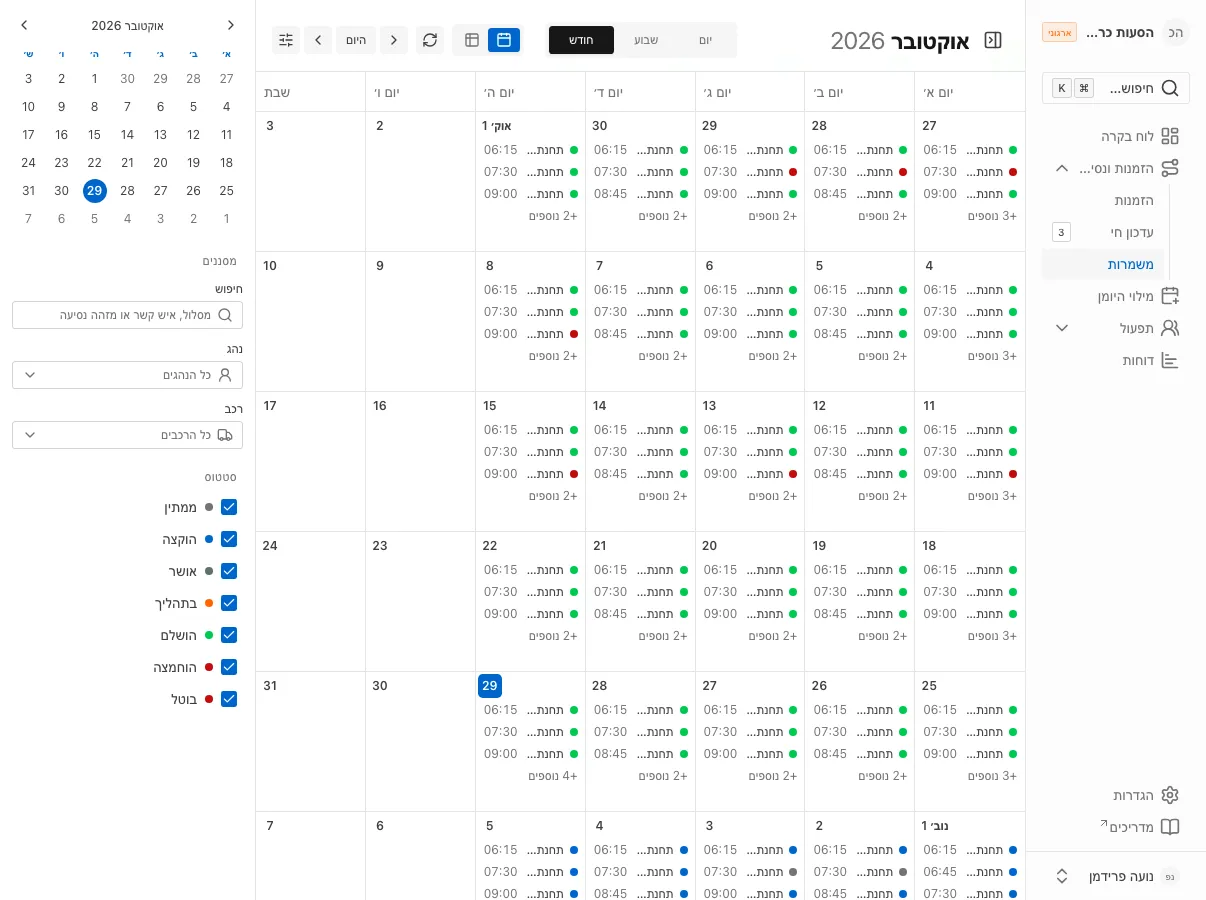
Task: Open the sidebar חיפוש search box
Action: coord(1116,88)
